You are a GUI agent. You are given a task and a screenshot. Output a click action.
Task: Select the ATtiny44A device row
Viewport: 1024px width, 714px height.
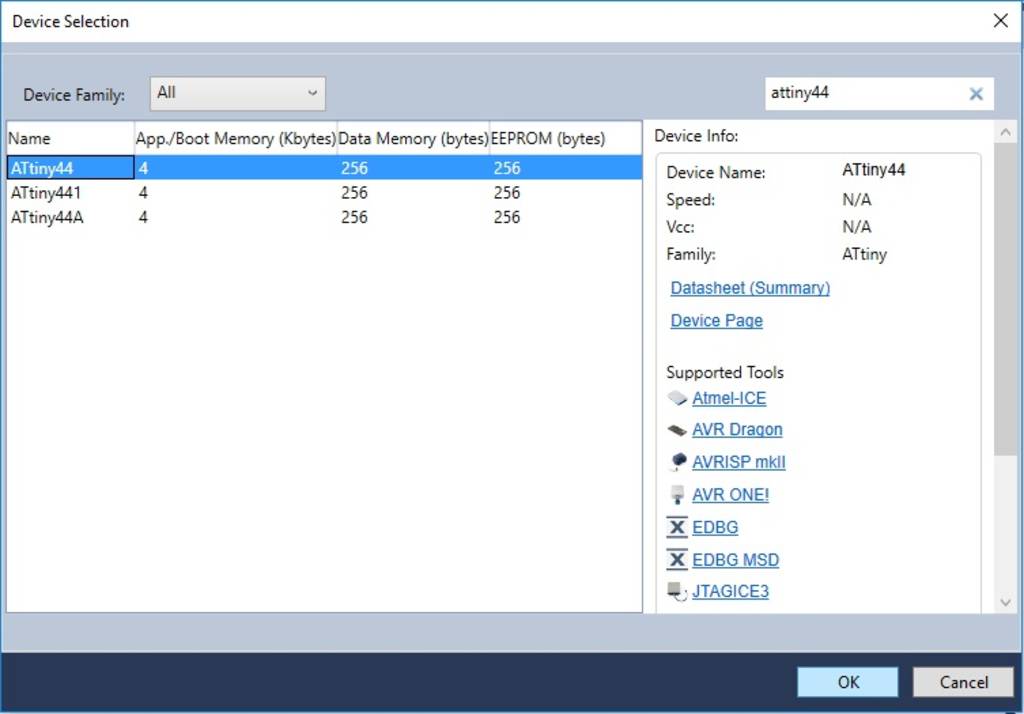pos(325,217)
